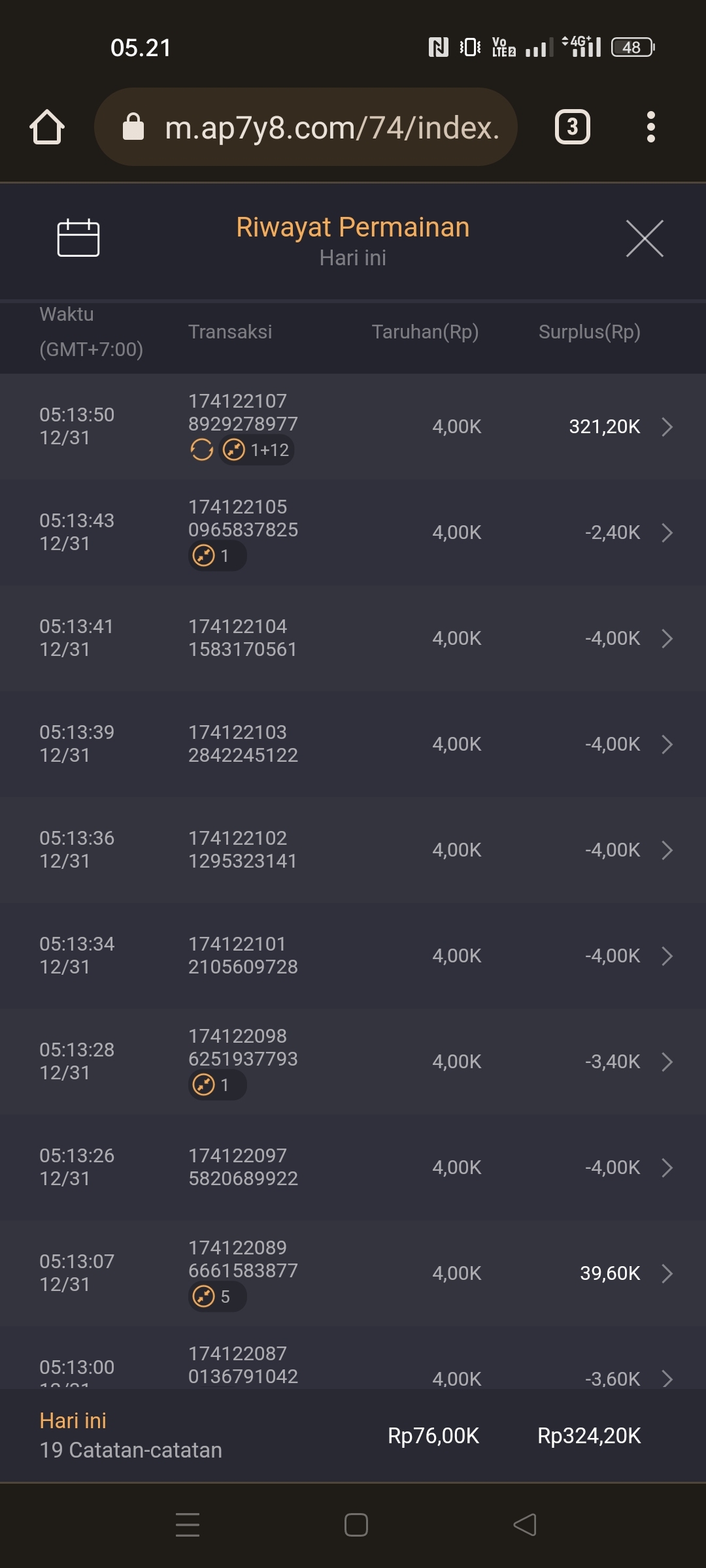Open the calendar date picker icon
The height and width of the screenshot is (1568, 706).
(x=78, y=238)
